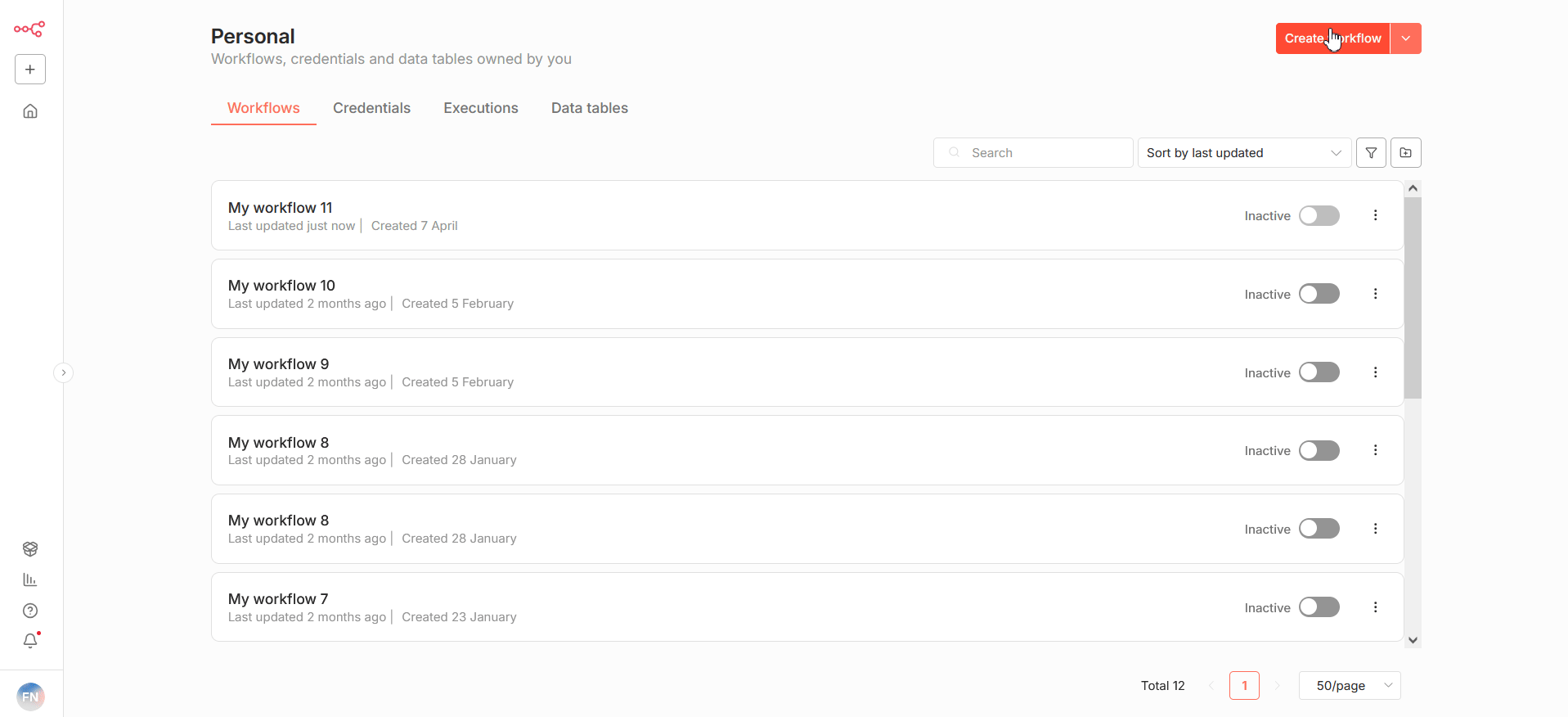The image size is (1568, 717).
Task: Open the 50/page page size dropdown
Action: (x=1350, y=686)
